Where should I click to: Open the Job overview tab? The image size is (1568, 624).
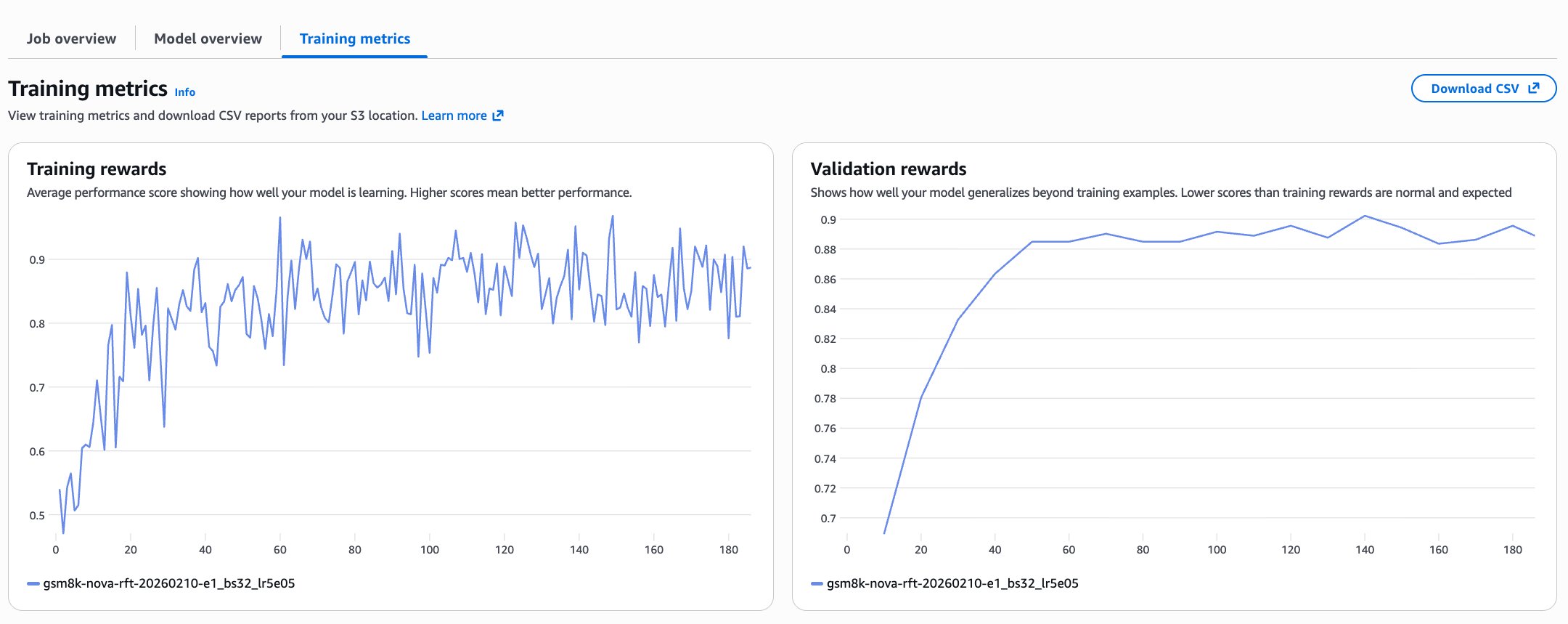[71, 39]
